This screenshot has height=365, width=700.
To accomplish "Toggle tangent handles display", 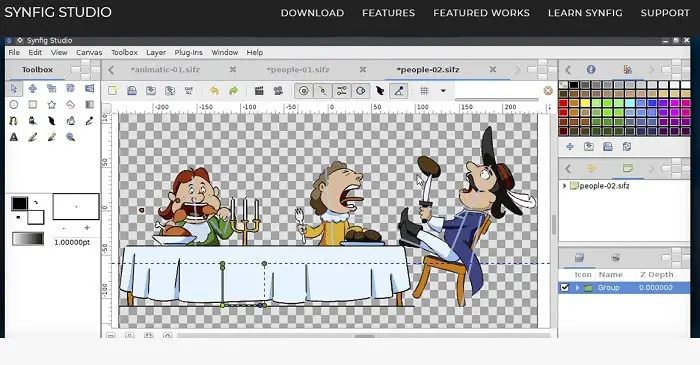I will [342, 91].
